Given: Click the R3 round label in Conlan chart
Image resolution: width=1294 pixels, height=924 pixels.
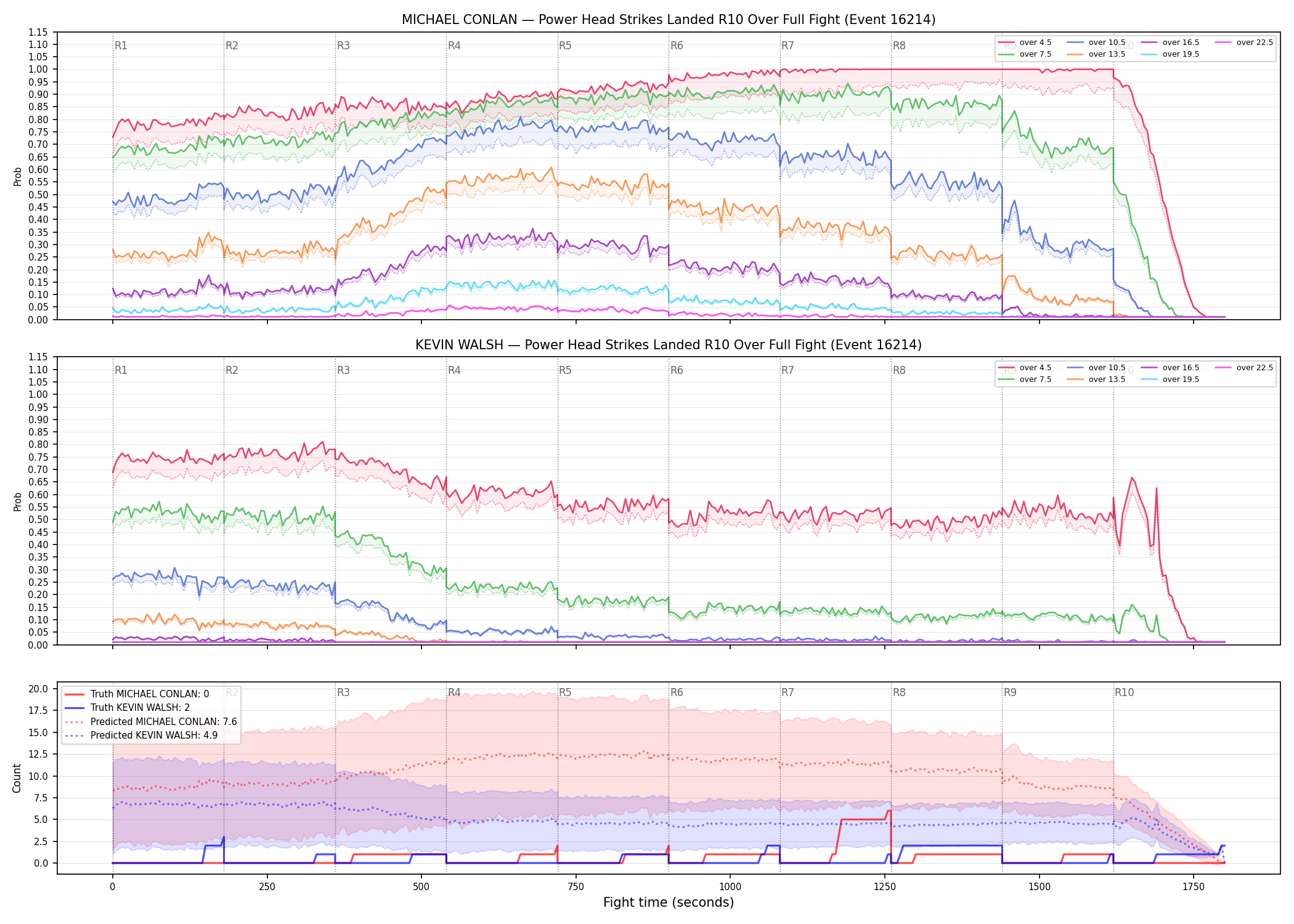Looking at the screenshot, I should (343, 46).
